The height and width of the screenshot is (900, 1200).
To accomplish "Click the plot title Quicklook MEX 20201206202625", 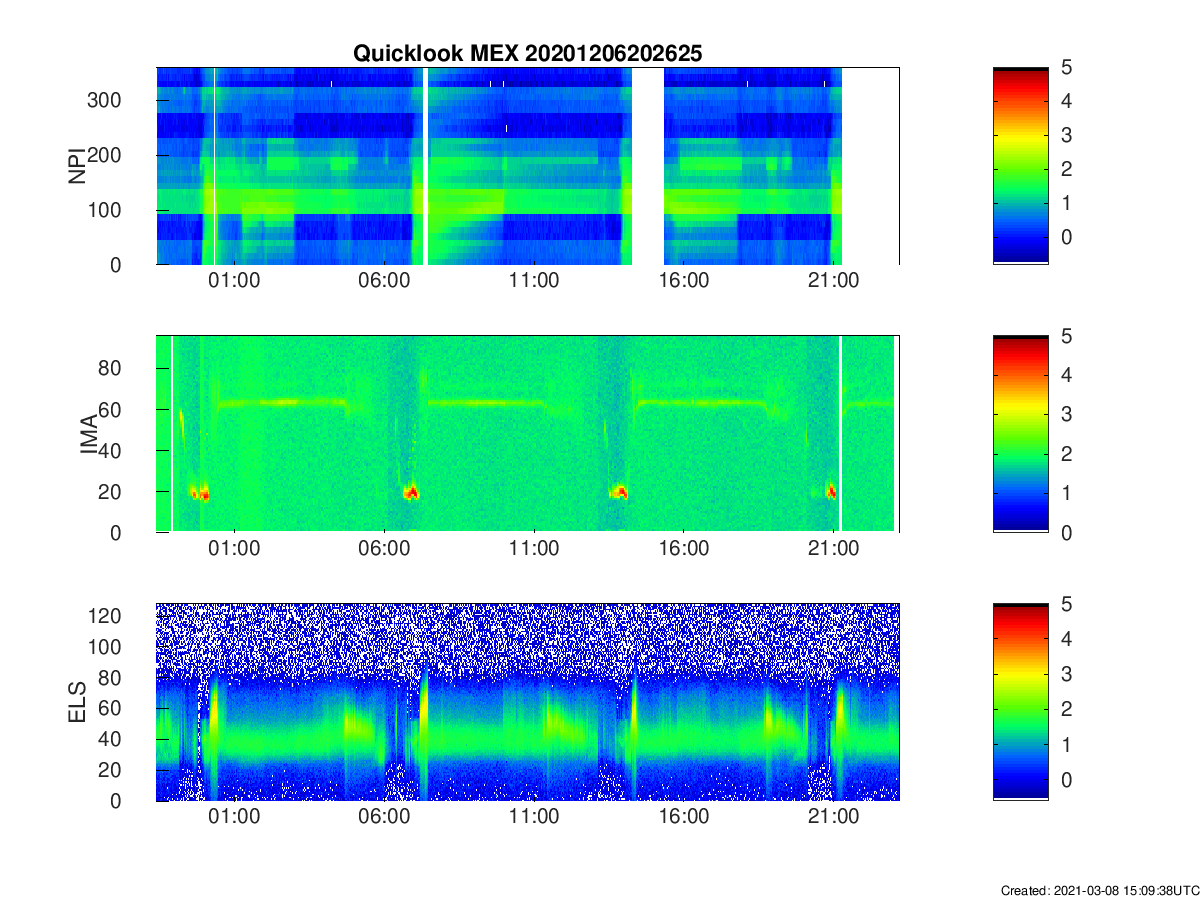I will point(527,54).
